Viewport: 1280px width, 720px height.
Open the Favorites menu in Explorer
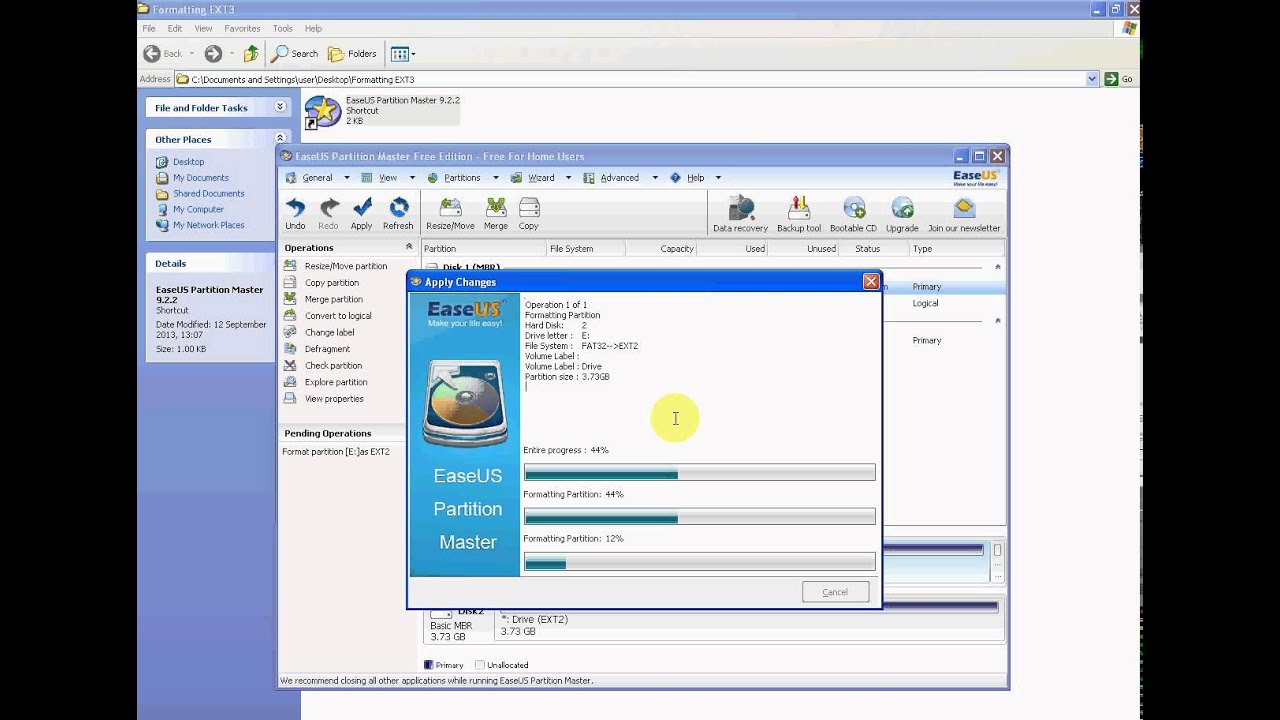point(241,29)
